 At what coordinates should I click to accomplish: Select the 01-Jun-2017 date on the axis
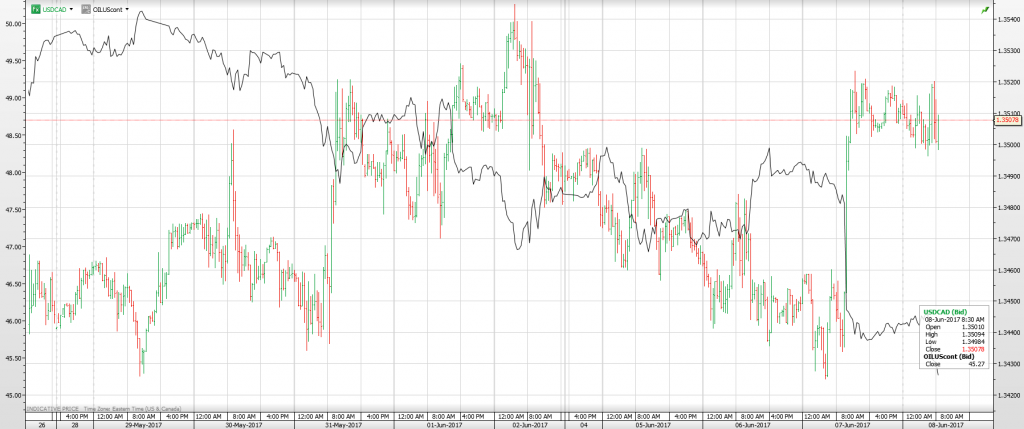coord(442,423)
